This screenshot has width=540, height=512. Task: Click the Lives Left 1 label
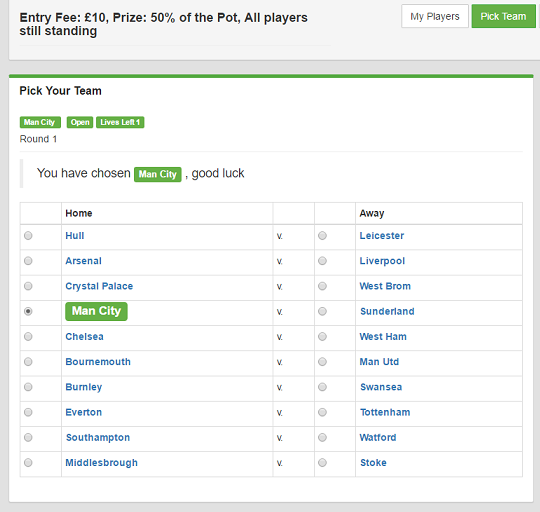120,122
